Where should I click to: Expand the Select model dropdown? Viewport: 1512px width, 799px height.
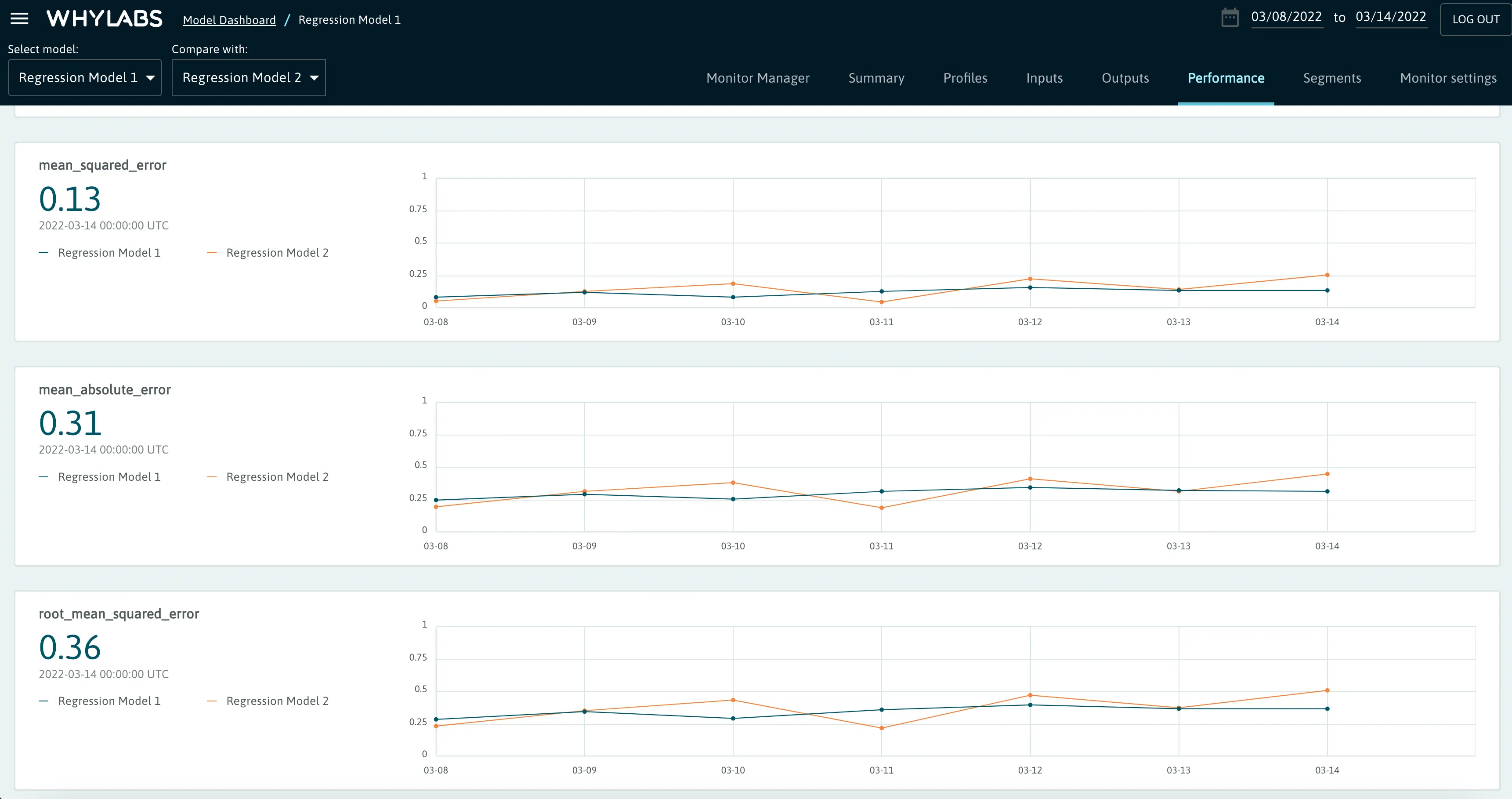coord(84,77)
